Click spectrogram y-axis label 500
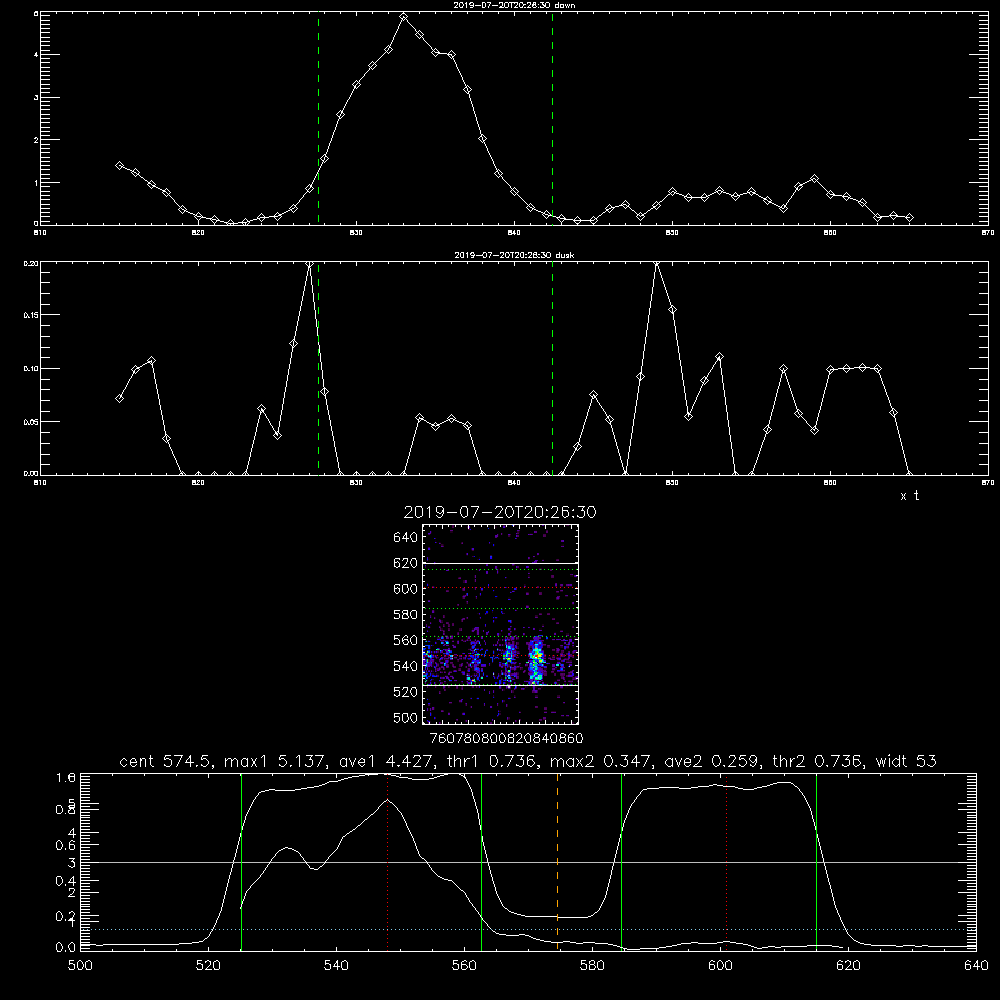1000x1000 pixels. pos(406,717)
